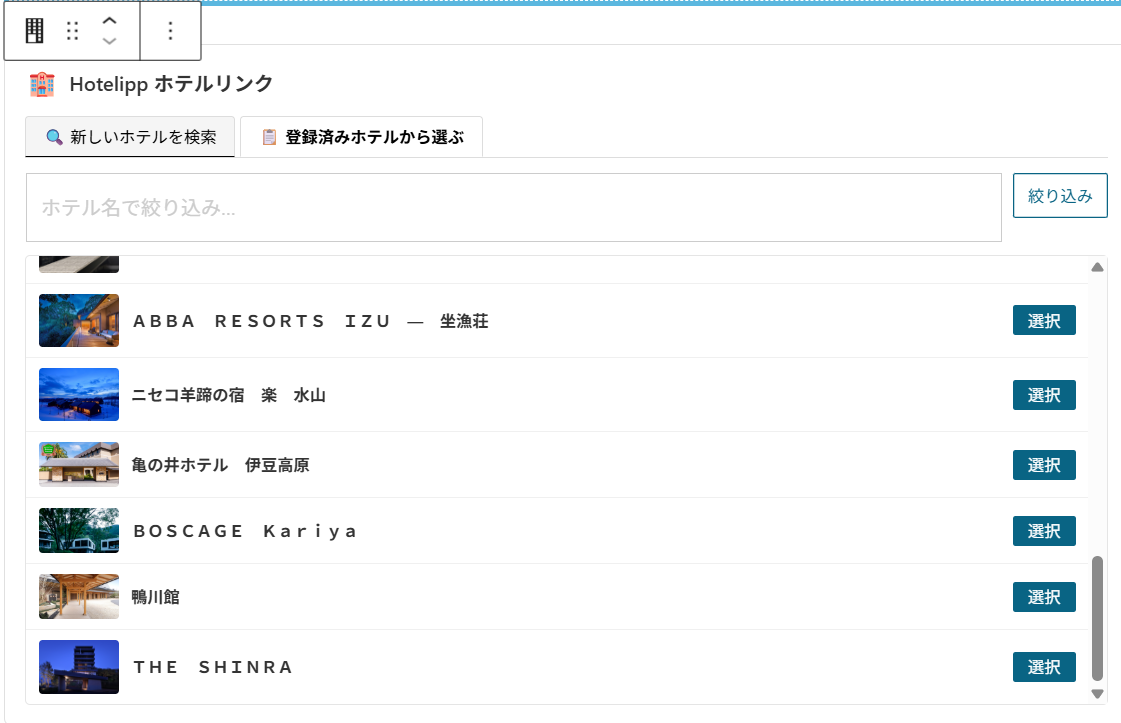The height and width of the screenshot is (723, 1121).
Task: Switch to 登録済みホテルから選ぶ tab
Action: [x=362, y=137]
